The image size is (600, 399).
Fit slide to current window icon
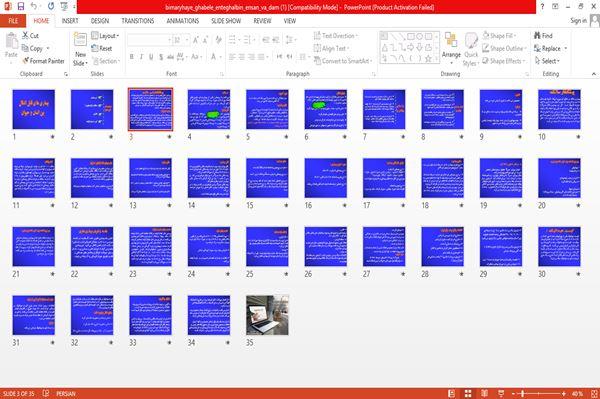(x=594, y=393)
